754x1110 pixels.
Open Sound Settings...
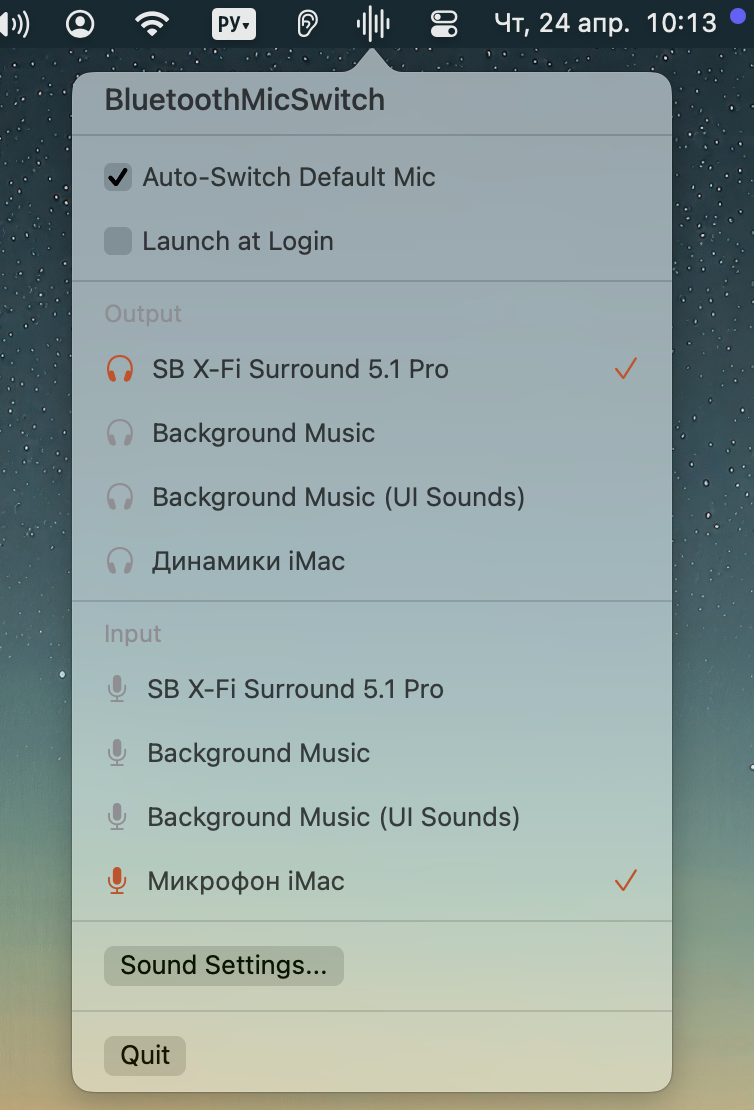(x=224, y=966)
